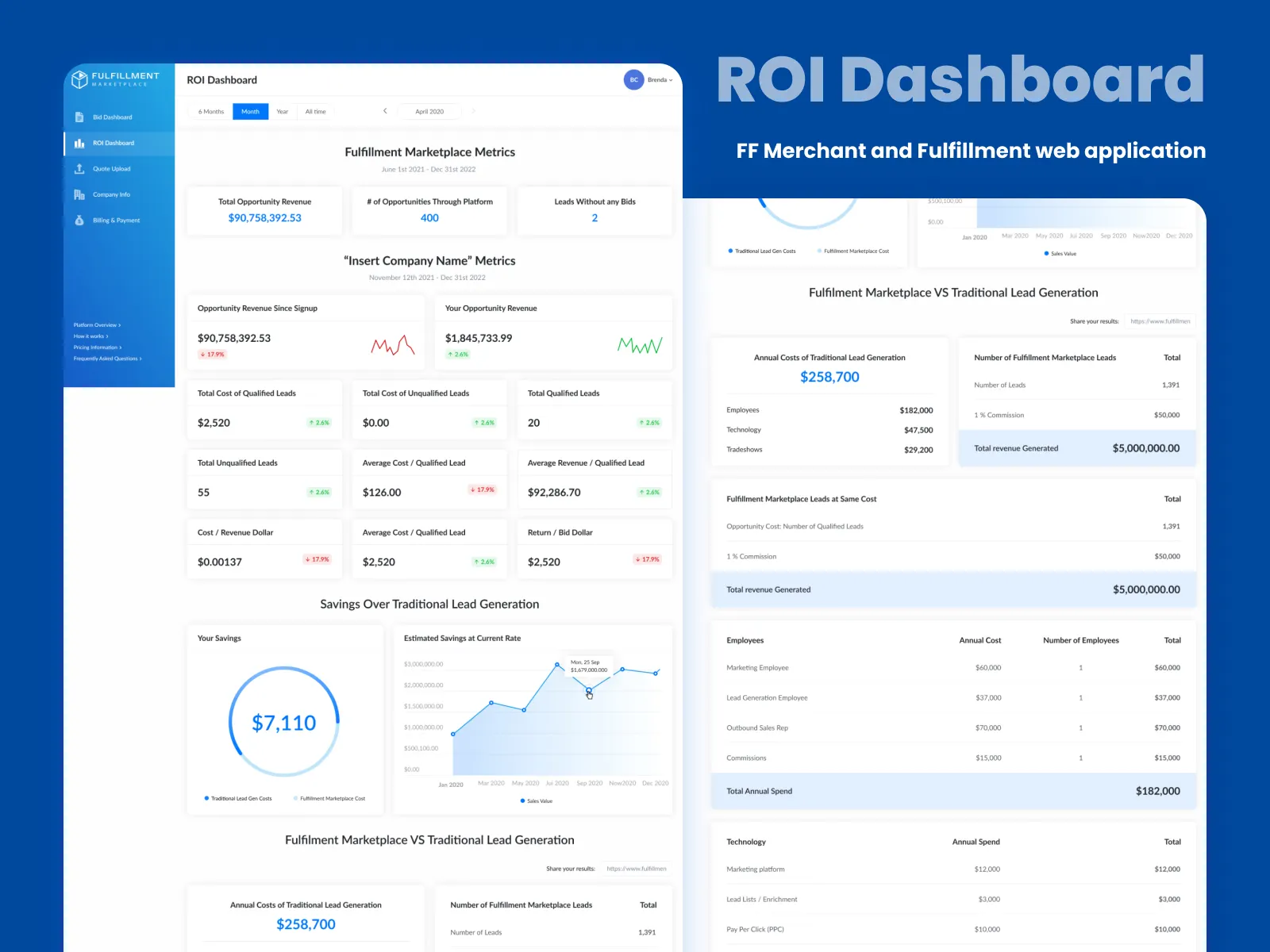Click share results URL field, right panel
1270x952 pixels.
pyautogui.click(x=1160, y=321)
